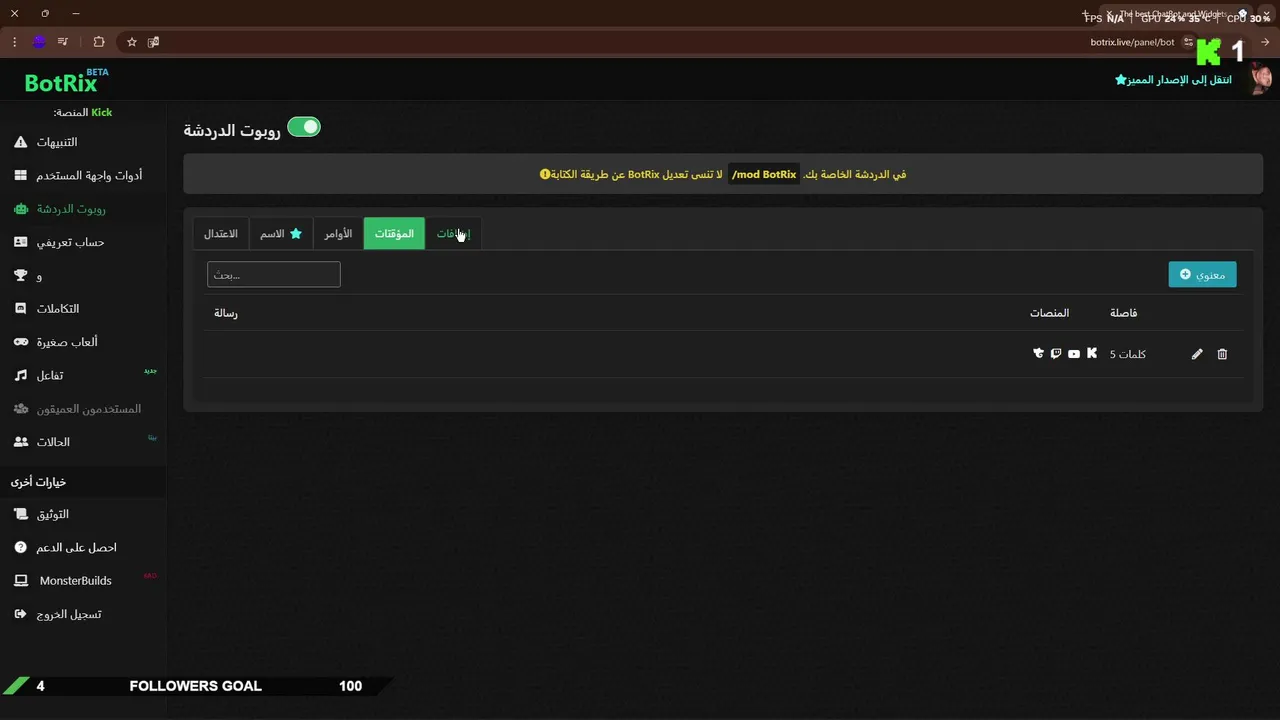This screenshot has height=720, width=1280.
Task: Click the تسجيل الخروج sign-out icon
Action: [21, 614]
